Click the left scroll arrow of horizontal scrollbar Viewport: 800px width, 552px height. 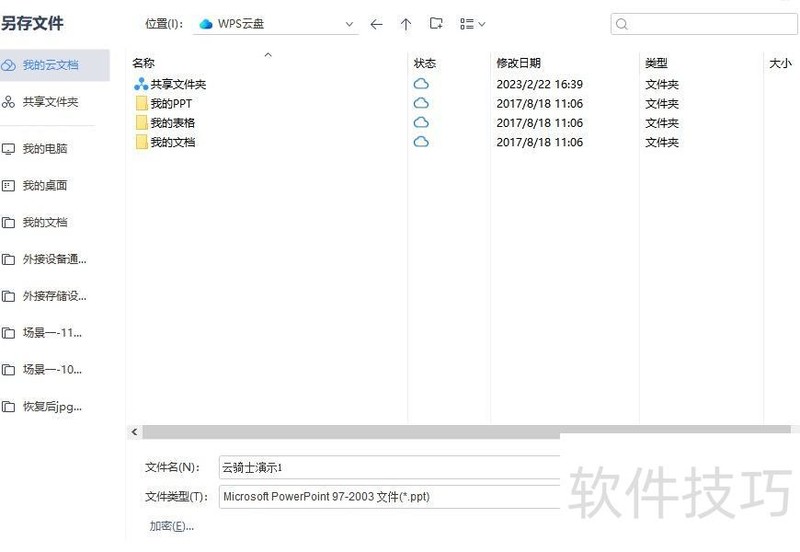click(134, 432)
